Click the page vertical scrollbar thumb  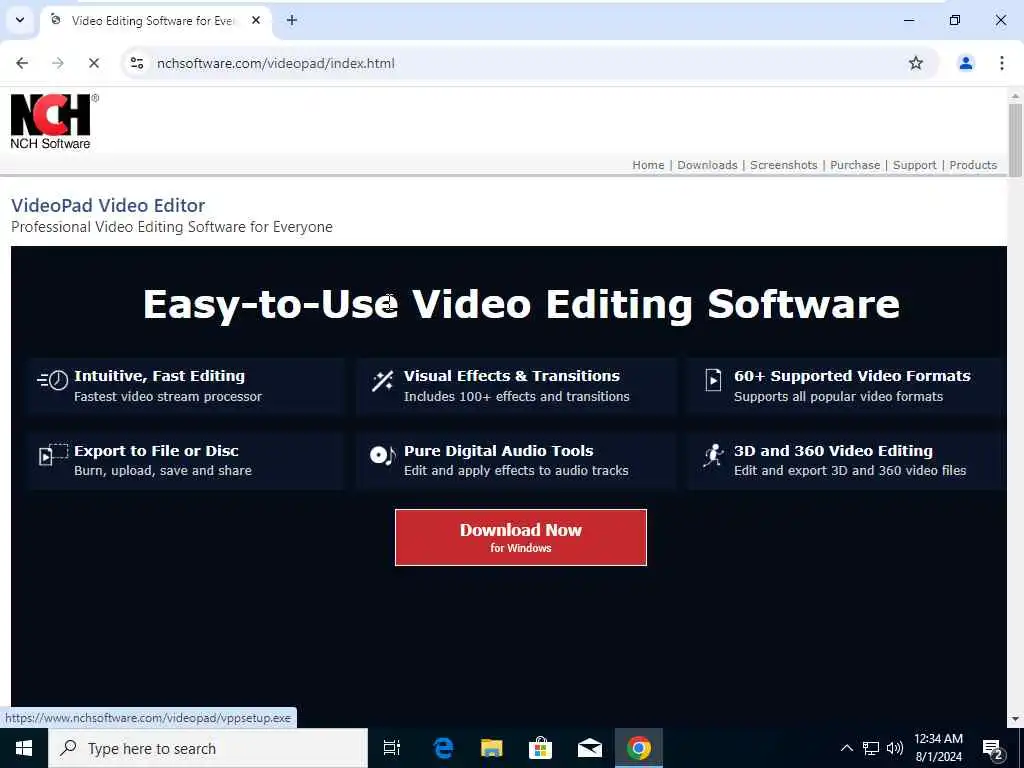(x=1015, y=140)
